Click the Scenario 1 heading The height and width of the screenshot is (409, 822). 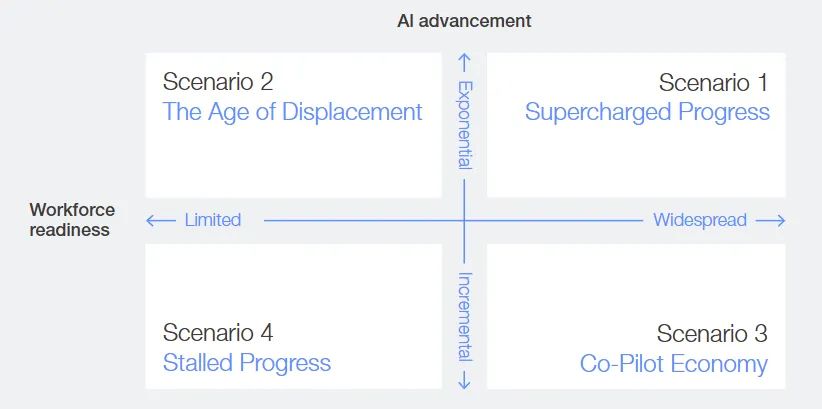click(x=713, y=82)
